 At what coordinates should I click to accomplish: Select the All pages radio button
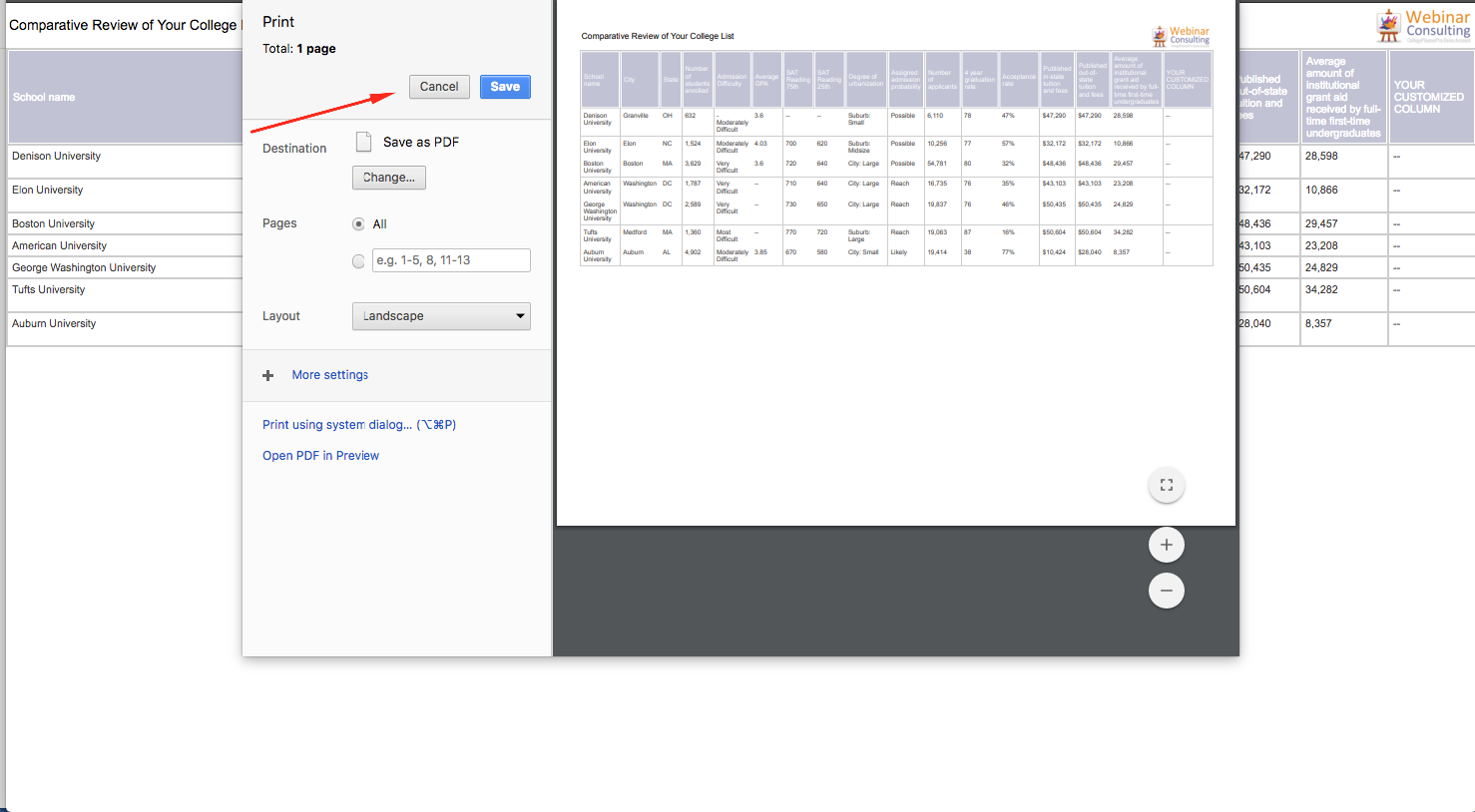tap(358, 224)
